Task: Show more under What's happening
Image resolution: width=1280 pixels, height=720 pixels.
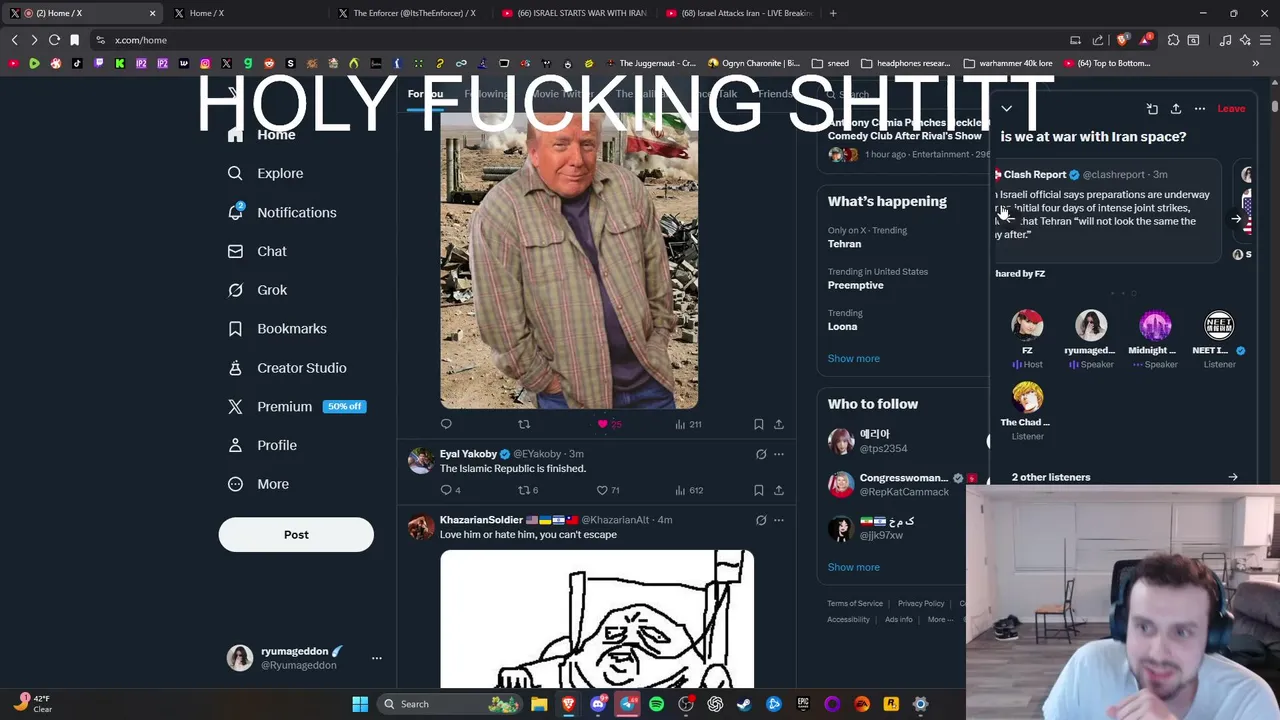Action: (x=853, y=358)
